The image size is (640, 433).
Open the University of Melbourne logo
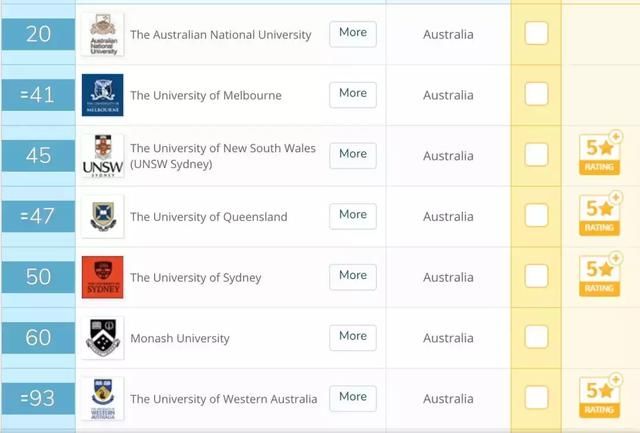102,95
